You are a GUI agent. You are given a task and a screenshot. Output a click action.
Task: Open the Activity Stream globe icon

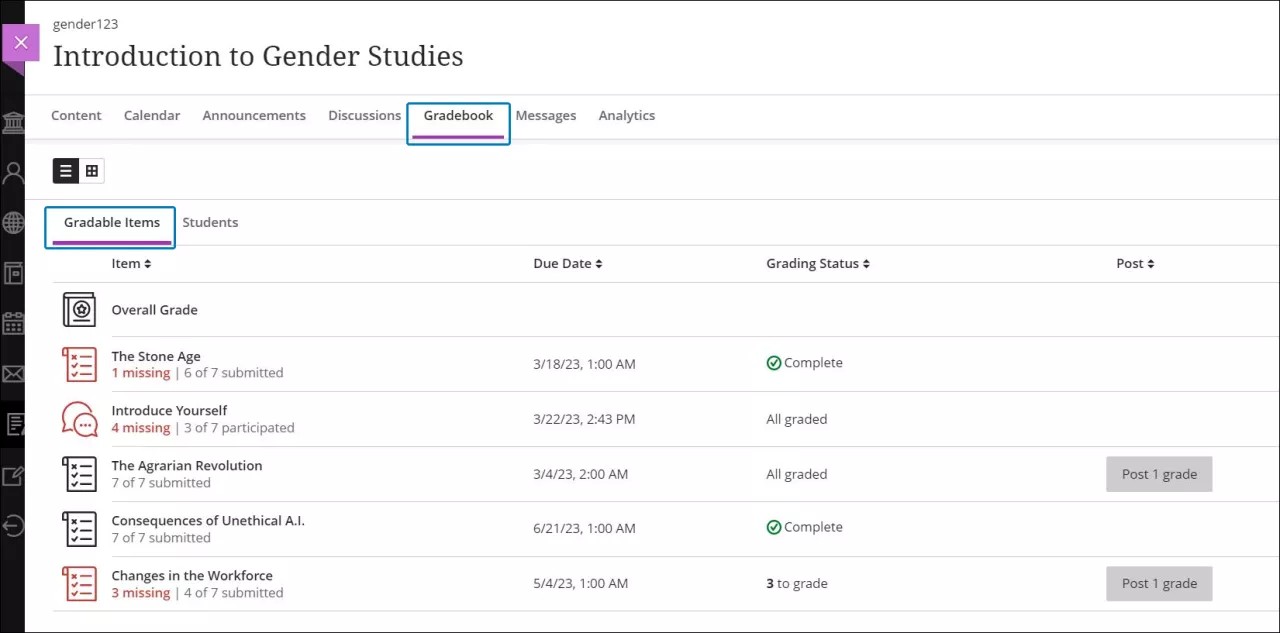tap(13, 222)
